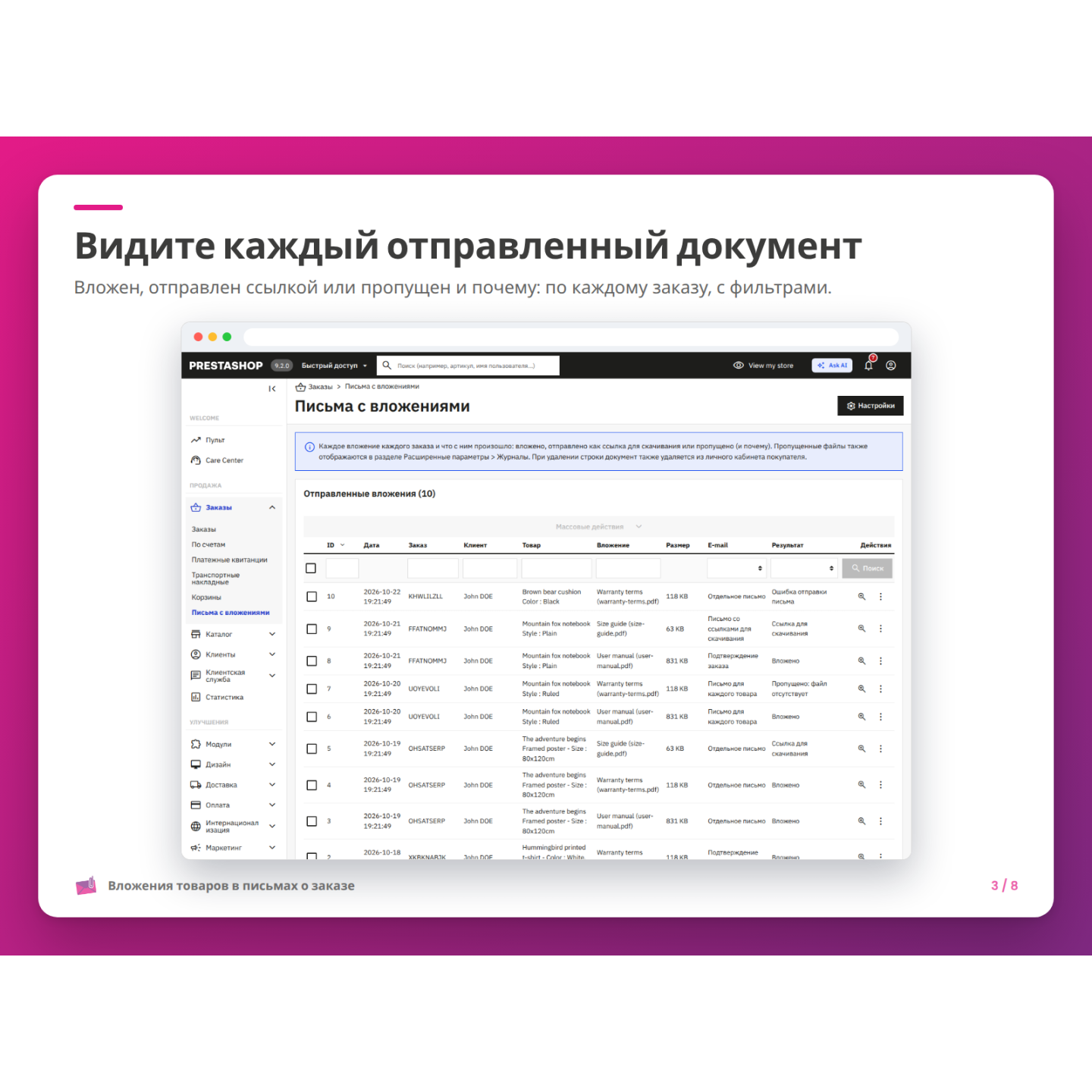1092x1092 pixels.
Task: View details magnifier for row ID 9
Action: point(861,629)
